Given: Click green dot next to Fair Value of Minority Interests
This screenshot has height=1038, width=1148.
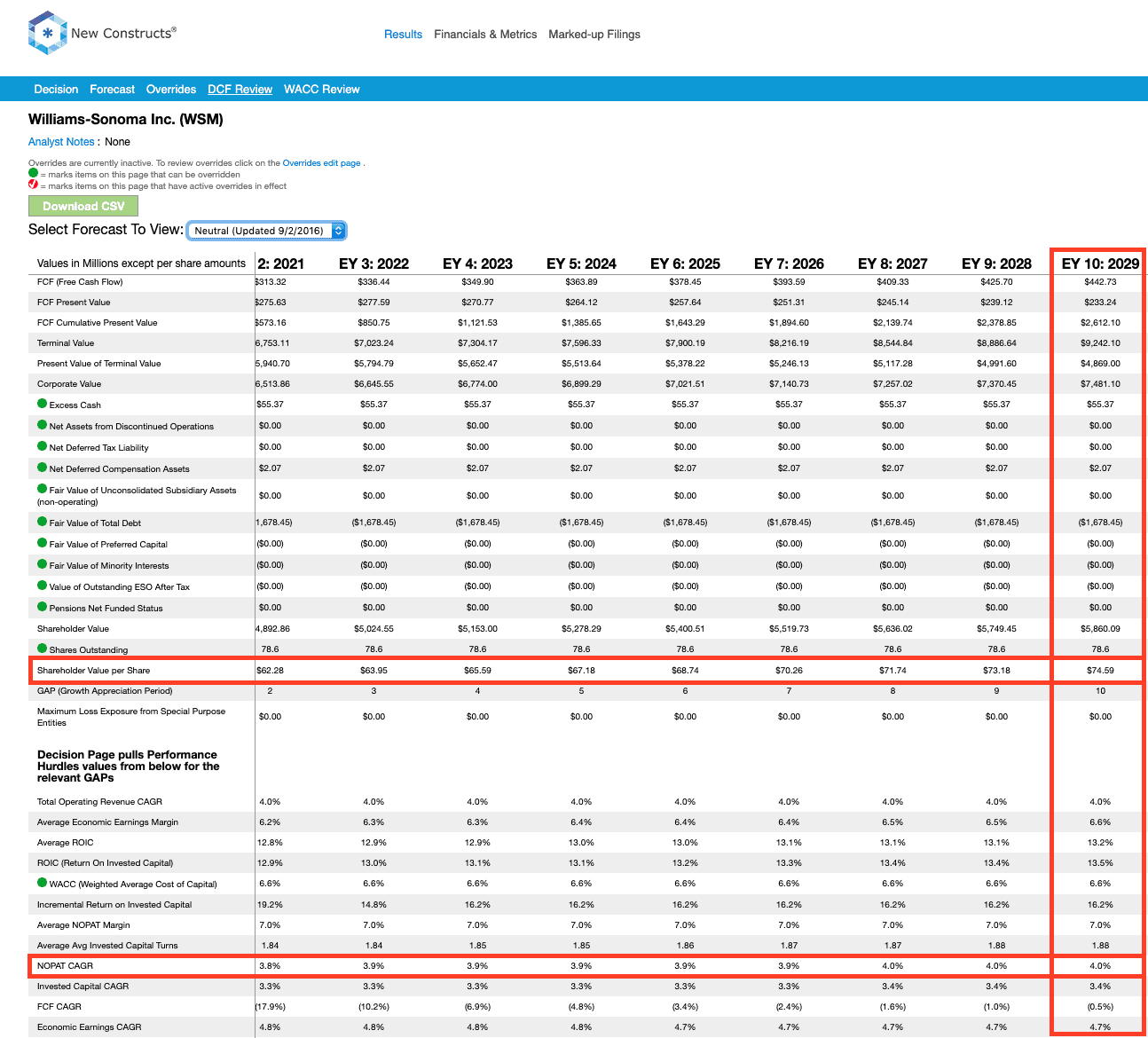Looking at the screenshot, I should tap(42, 564).
